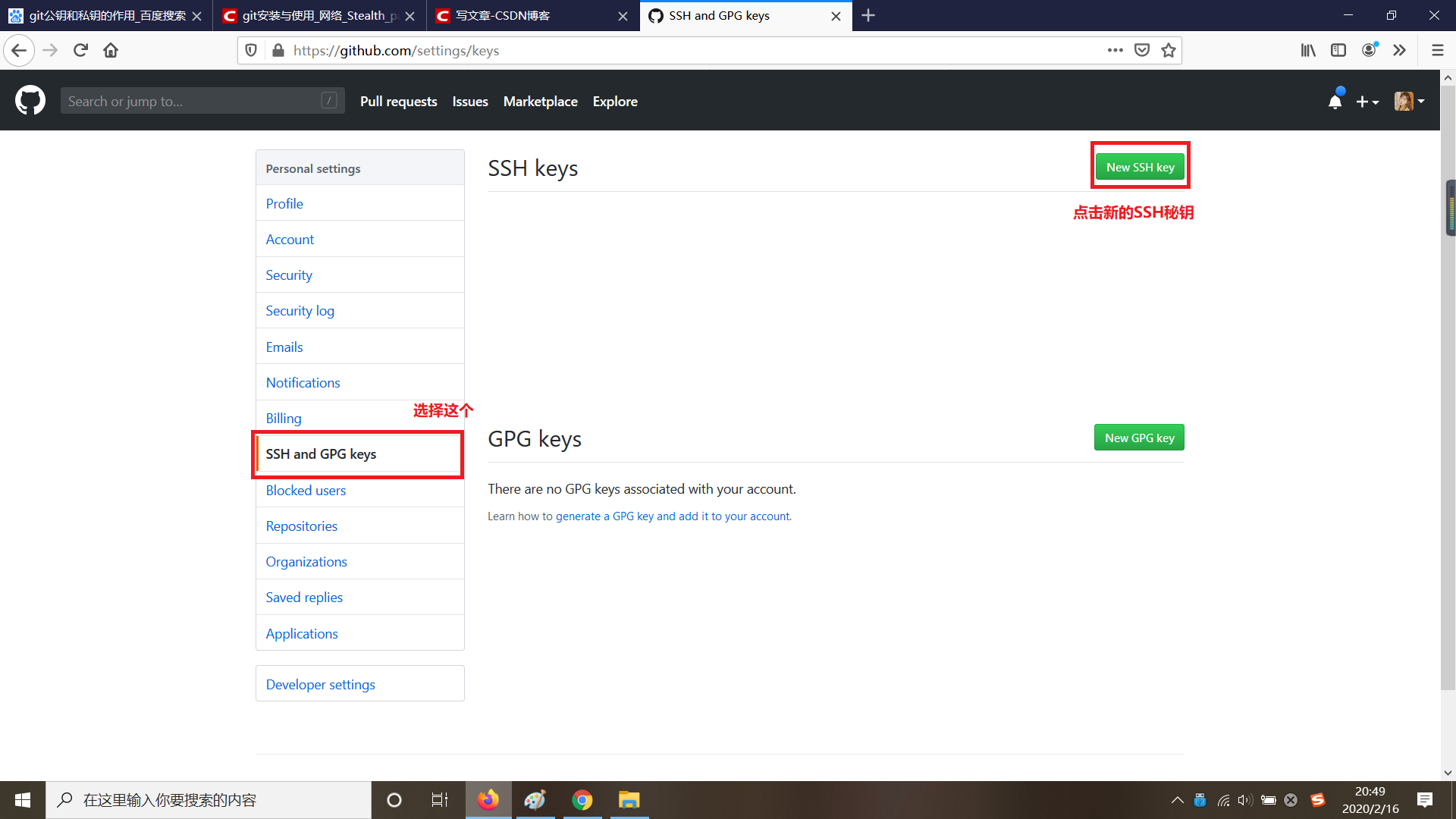1456x819 pixels.
Task: Open tracking protection shield icon
Action: (251, 51)
